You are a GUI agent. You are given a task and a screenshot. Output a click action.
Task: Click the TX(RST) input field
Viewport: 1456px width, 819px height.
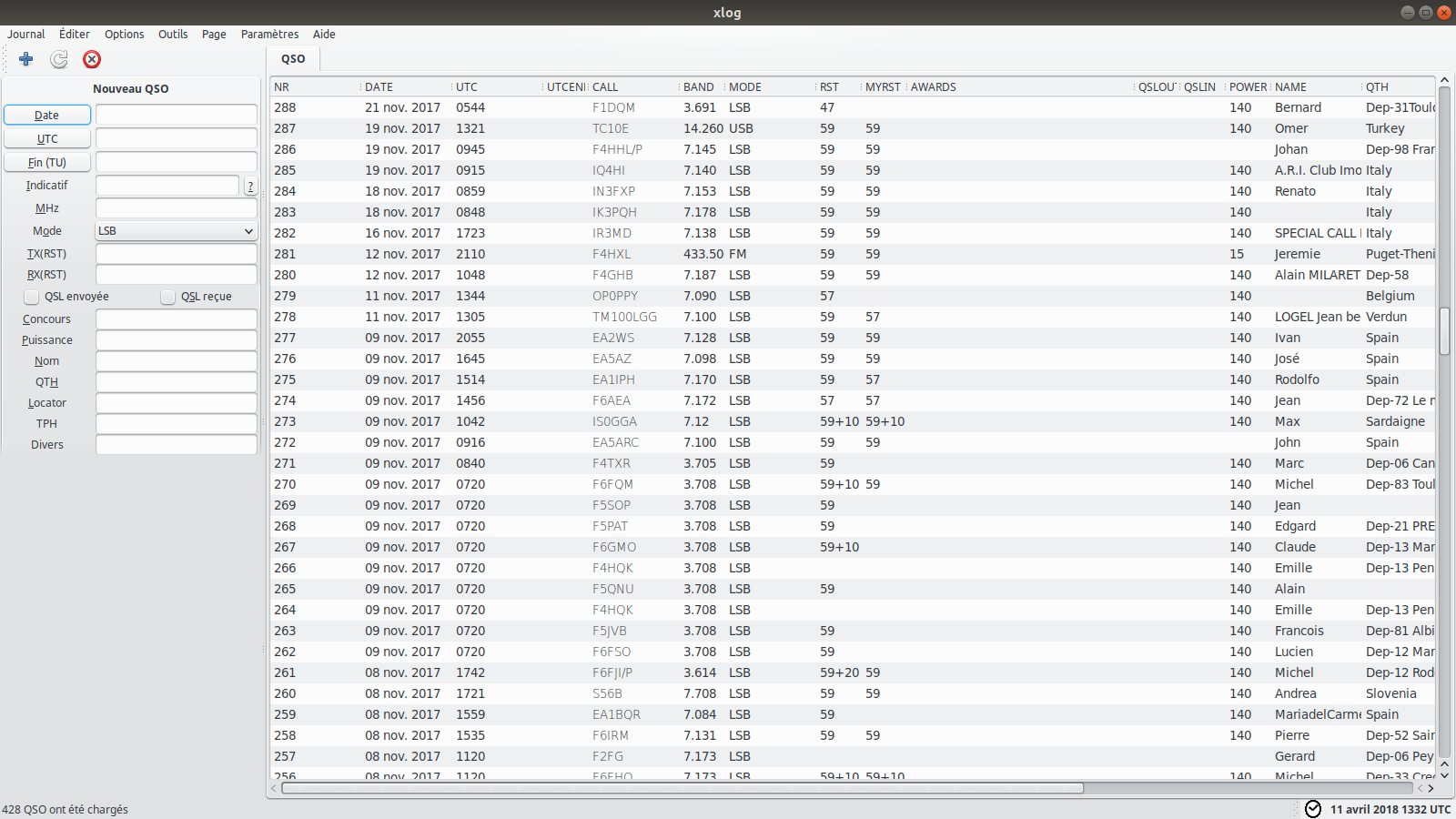point(177,254)
